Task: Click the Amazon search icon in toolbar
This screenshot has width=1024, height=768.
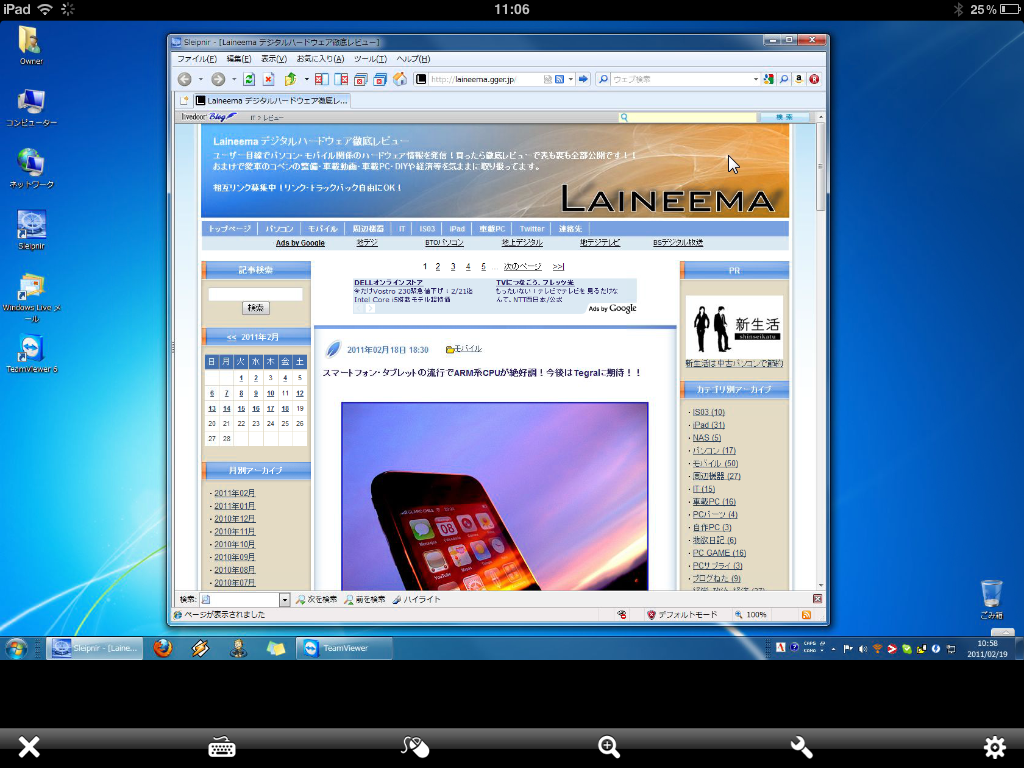Action: click(x=799, y=79)
